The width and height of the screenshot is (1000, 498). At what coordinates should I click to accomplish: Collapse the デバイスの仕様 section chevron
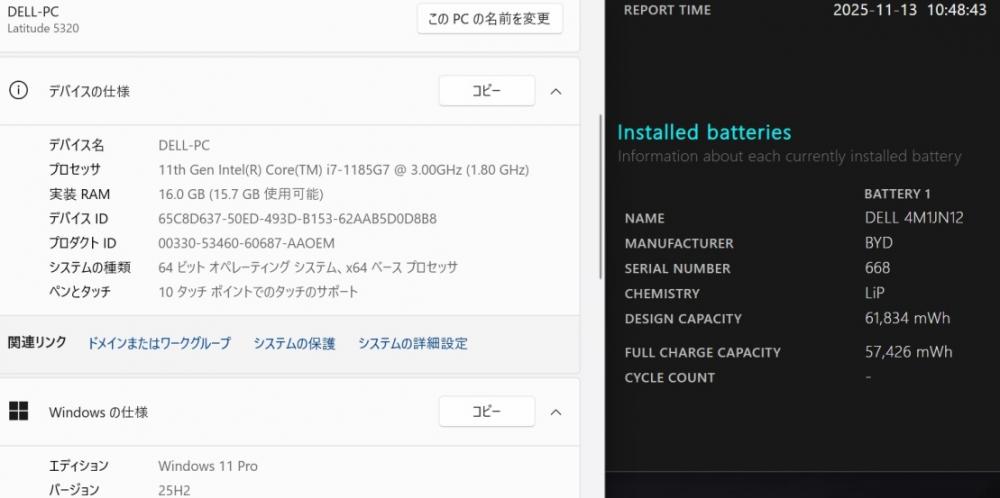[555, 91]
